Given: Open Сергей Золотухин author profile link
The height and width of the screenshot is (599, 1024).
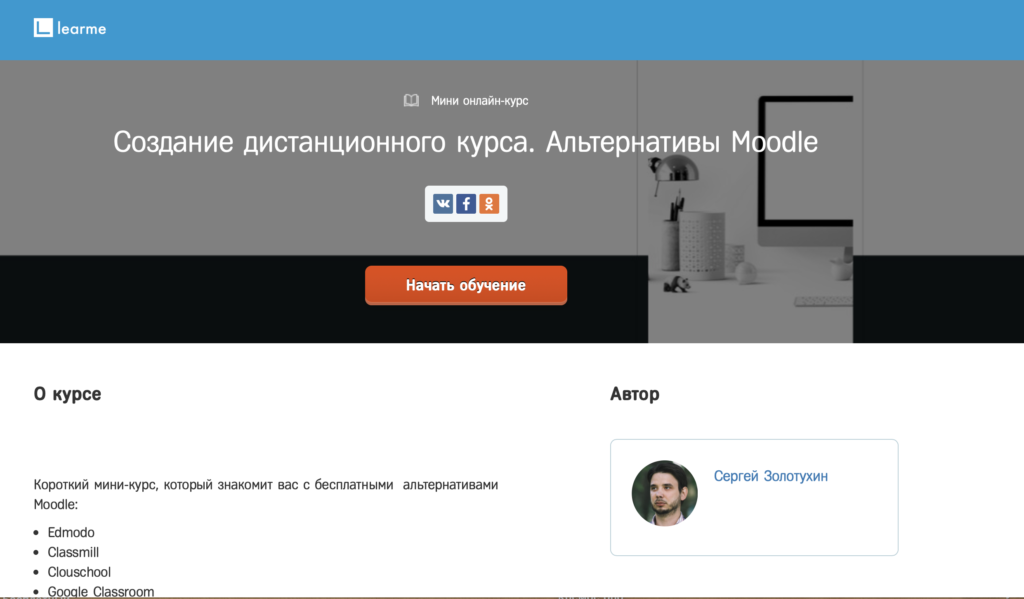Looking at the screenshot, I should [x=770, y=476].
